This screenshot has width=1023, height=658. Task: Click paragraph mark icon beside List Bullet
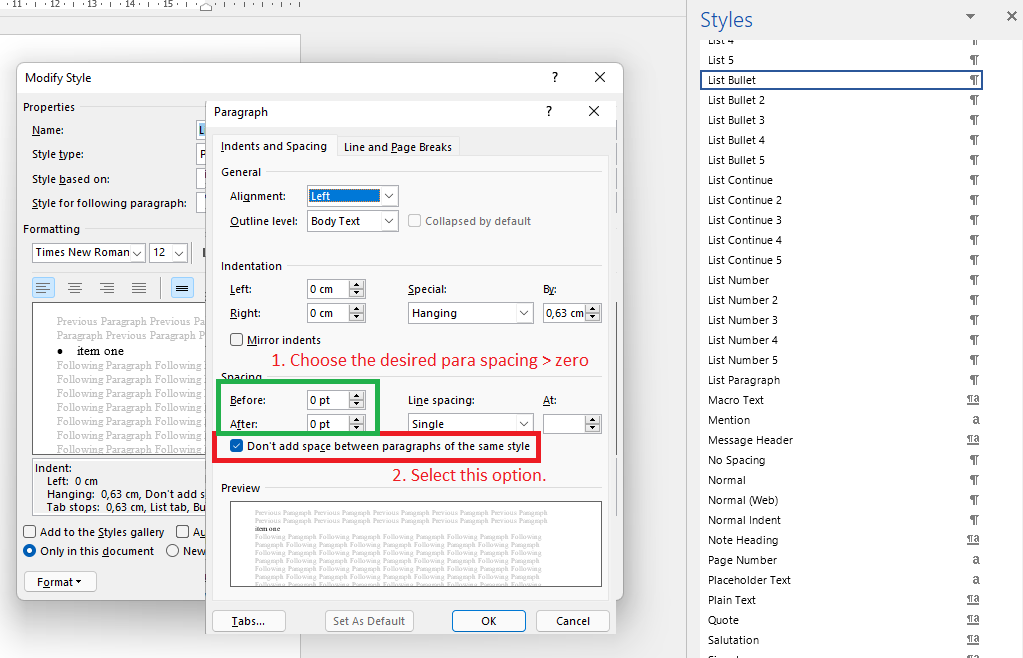[974, 80]
